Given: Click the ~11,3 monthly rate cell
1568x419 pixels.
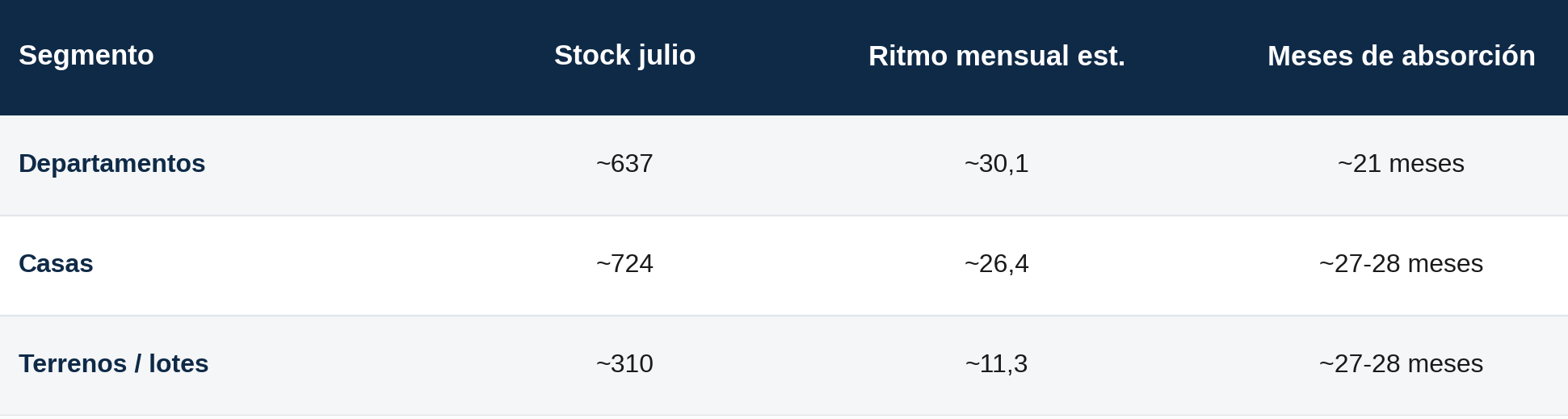Looking at the screenshot, I should click(997, 363).
